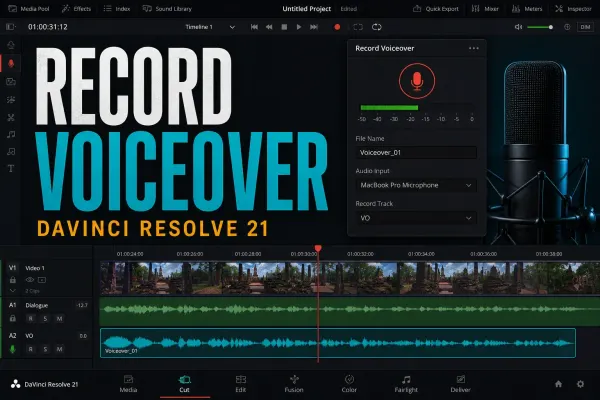This screenshot has height=400, width=600.
Task: Open the music note sidebar icon
Action: [11, 134]
